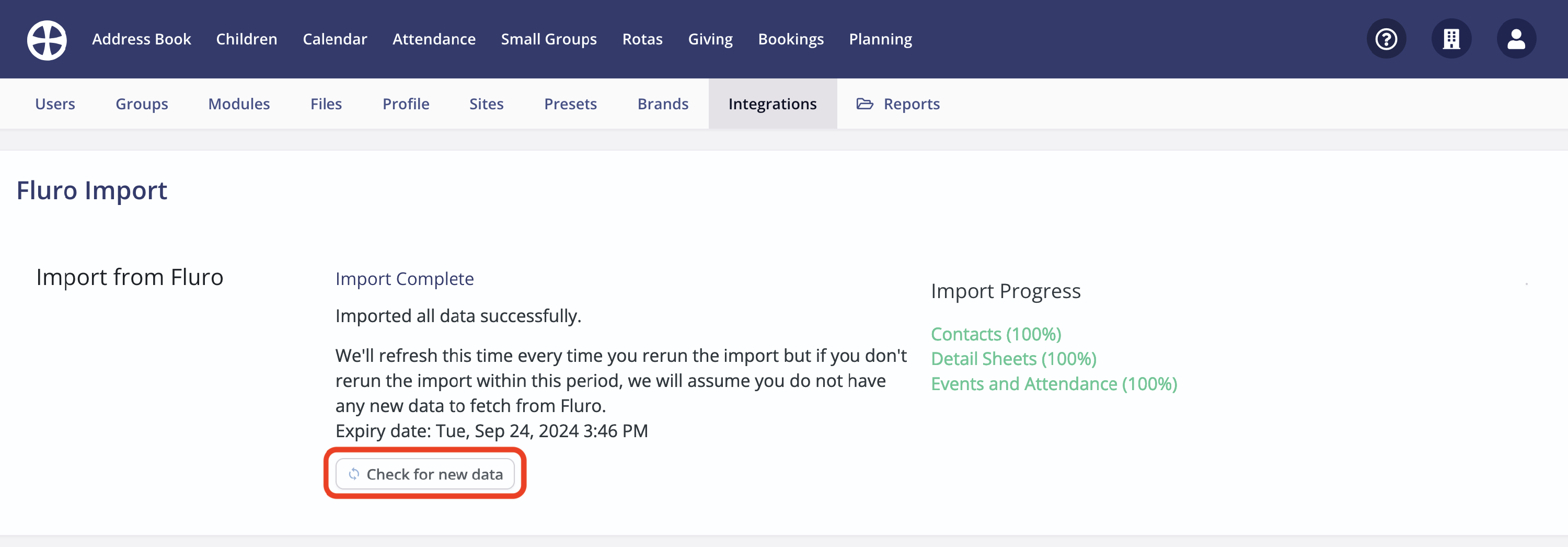Click the Contacts (100%) progress entry
Image resolution: width=1568 pixels, height=547 pixels.
[x=996, y=334]
